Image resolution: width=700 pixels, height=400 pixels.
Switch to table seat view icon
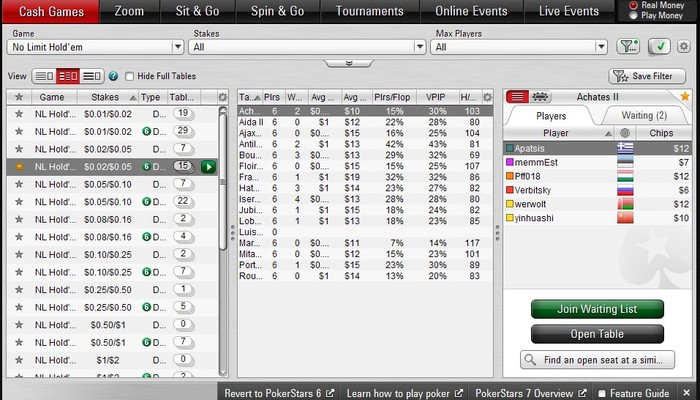[540, 96]
